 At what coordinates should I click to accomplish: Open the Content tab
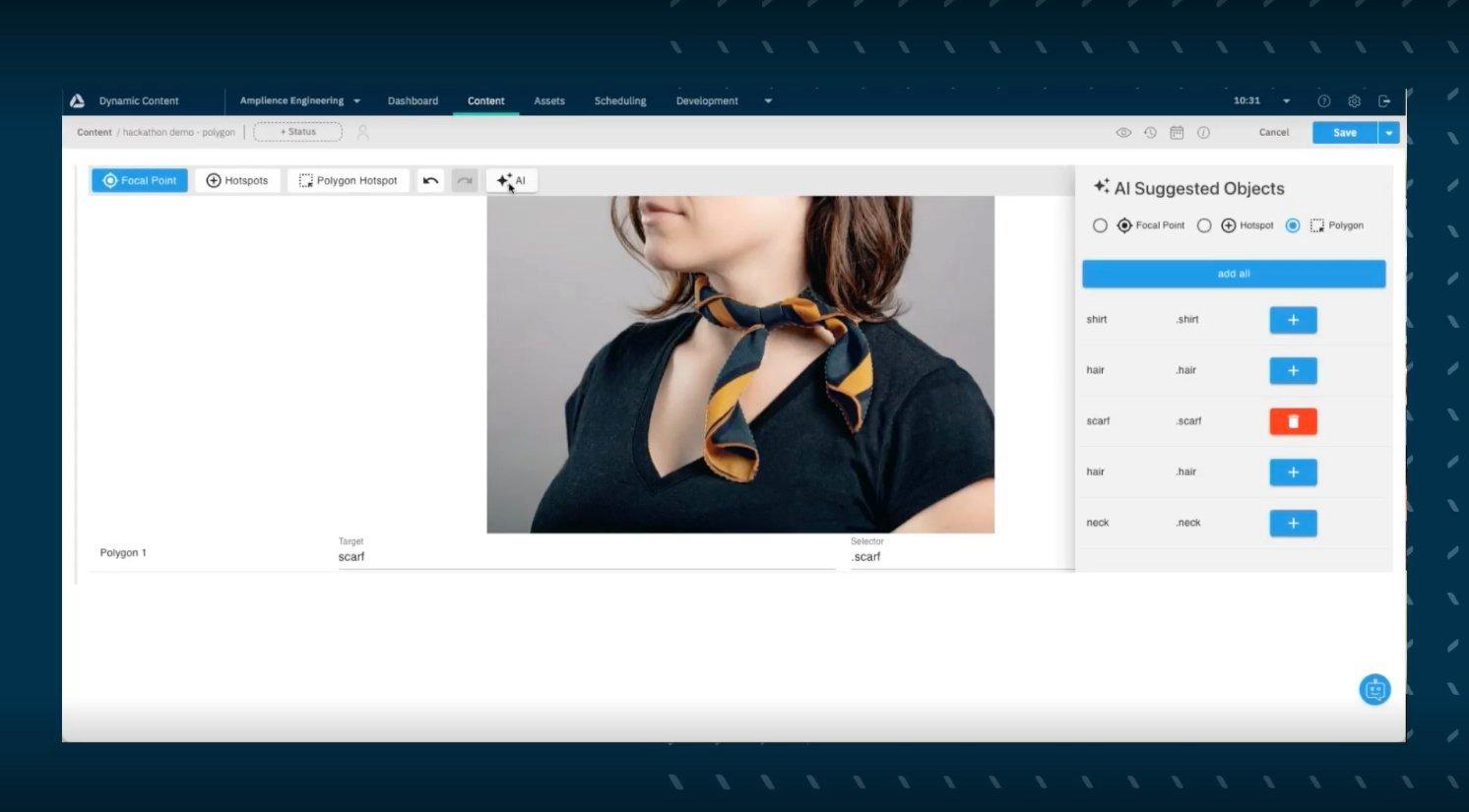click(486, 100)
